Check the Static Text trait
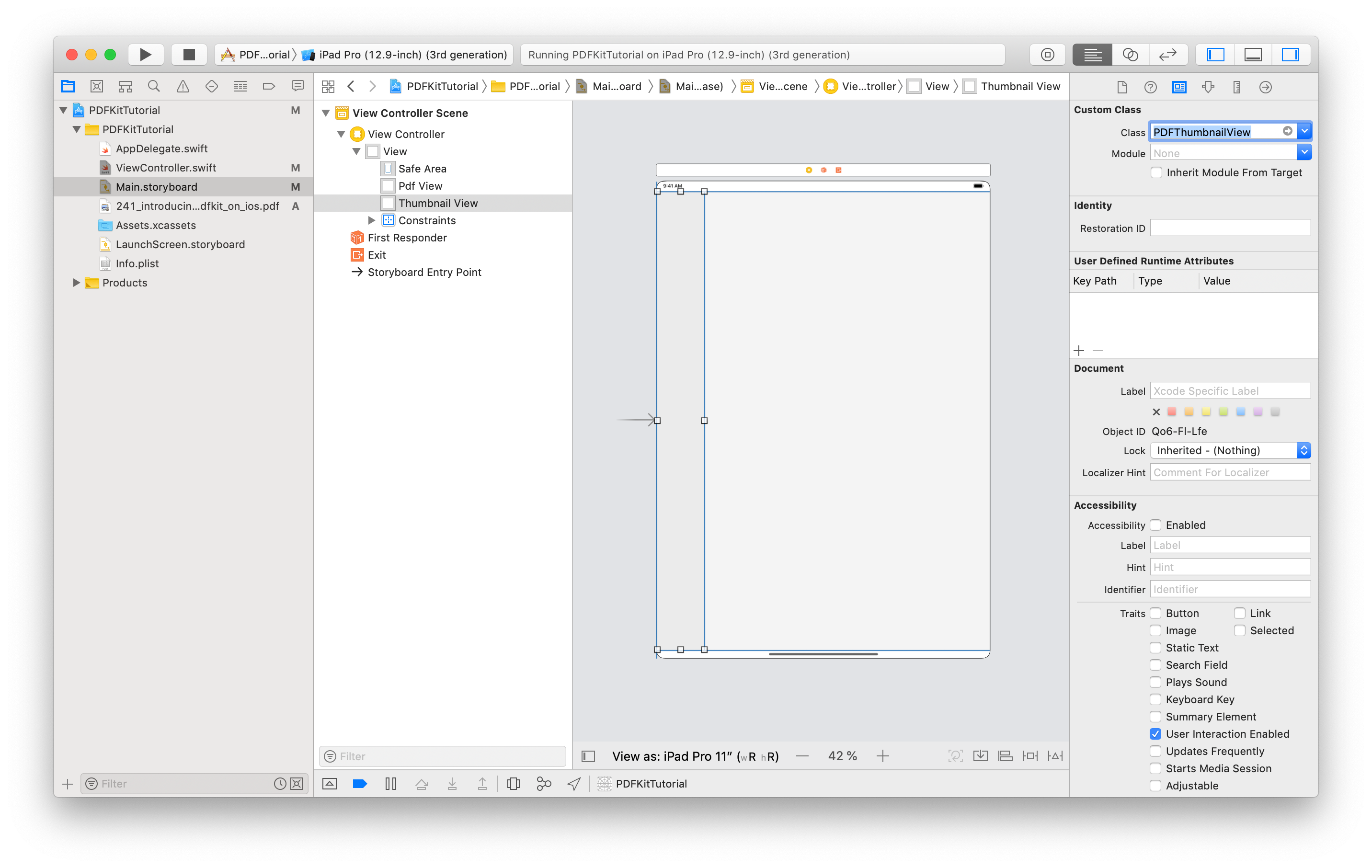This screenshot has height=868, width=1372. tap(1155, 648)
